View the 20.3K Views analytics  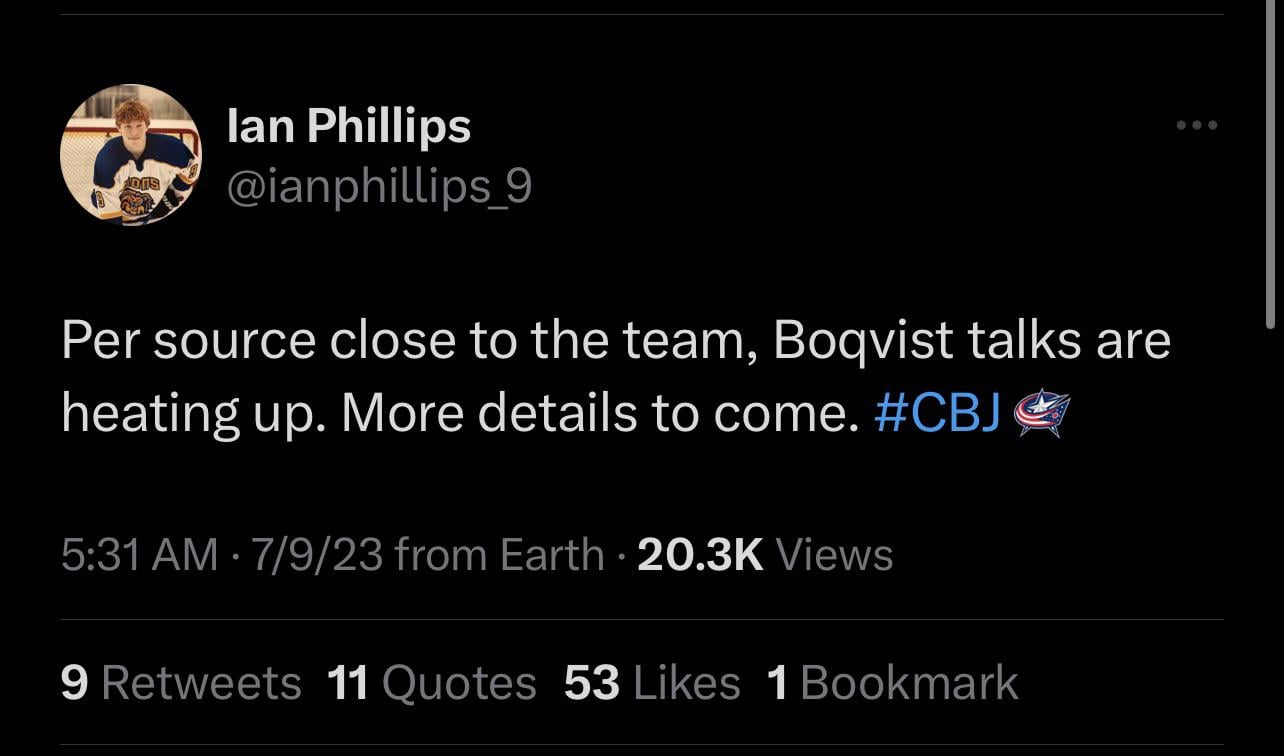pos(765,554)
